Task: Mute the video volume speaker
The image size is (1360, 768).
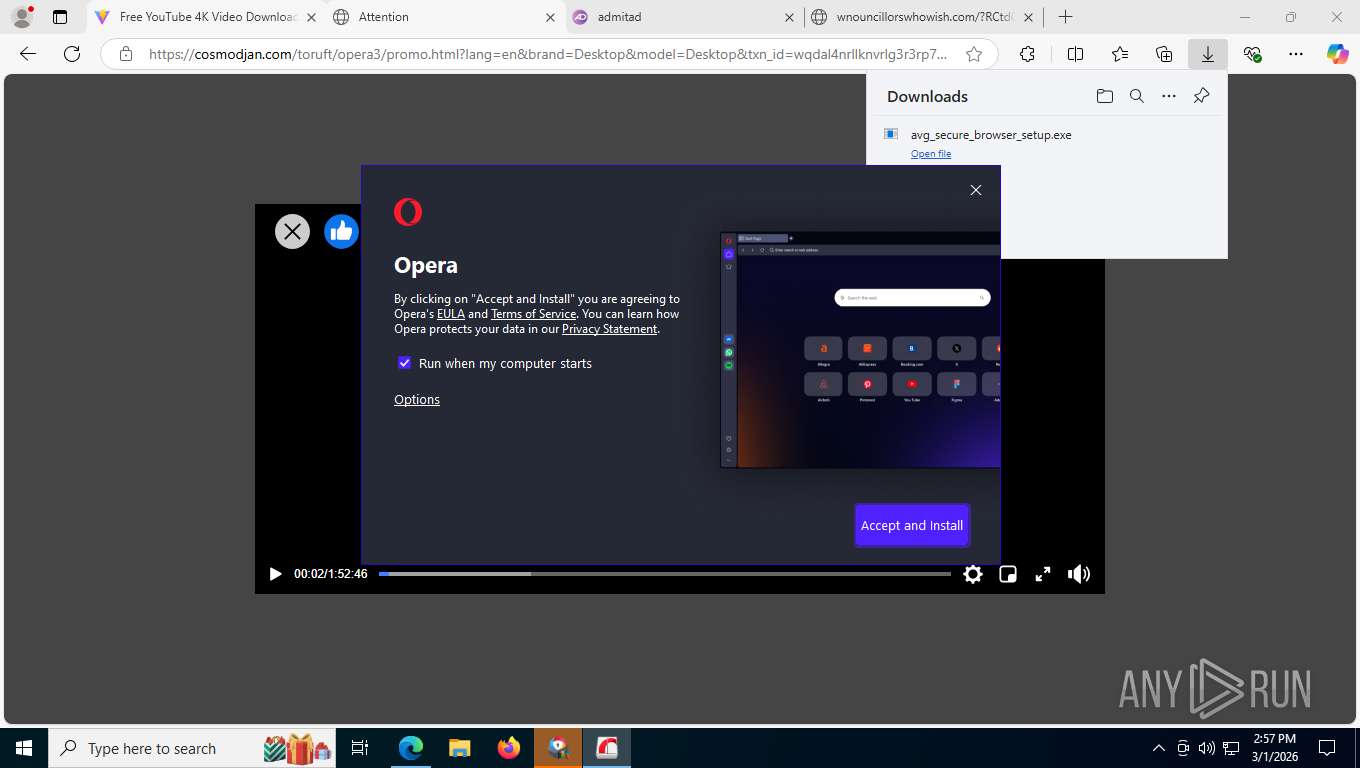Action: (1079, 574)
